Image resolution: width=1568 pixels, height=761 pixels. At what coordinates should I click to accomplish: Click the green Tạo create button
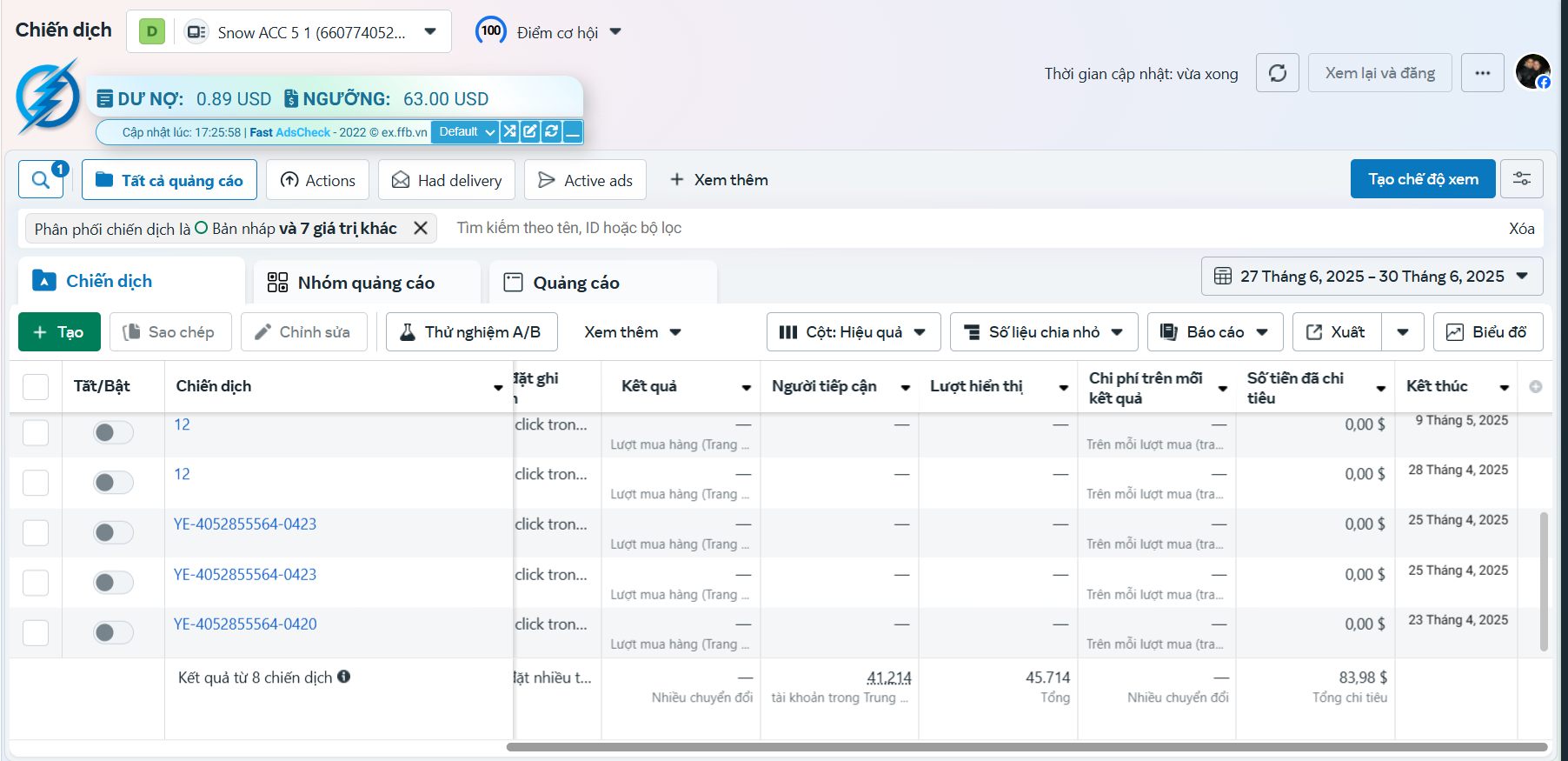59,331
